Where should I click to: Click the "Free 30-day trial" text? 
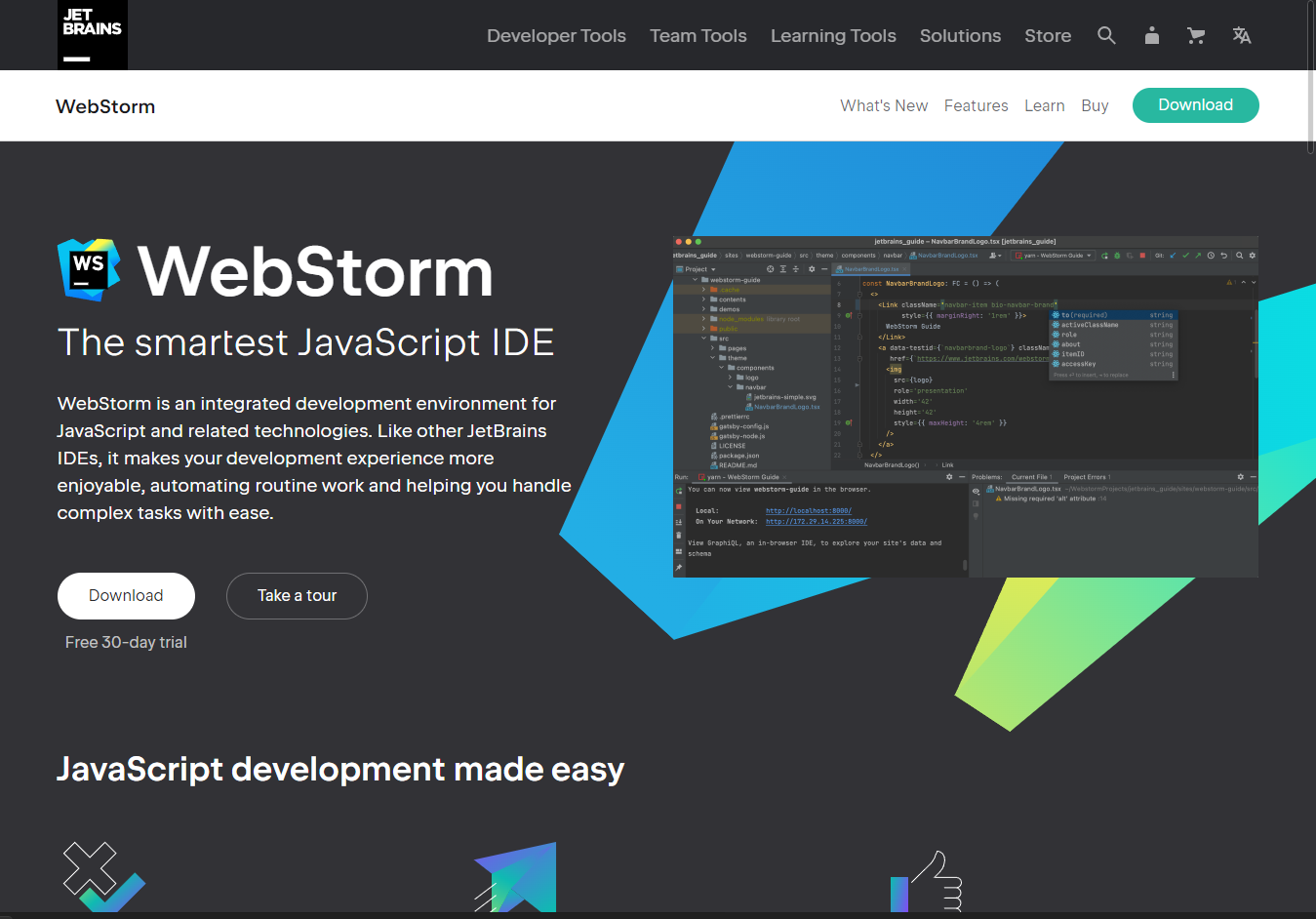coord(126,642)
